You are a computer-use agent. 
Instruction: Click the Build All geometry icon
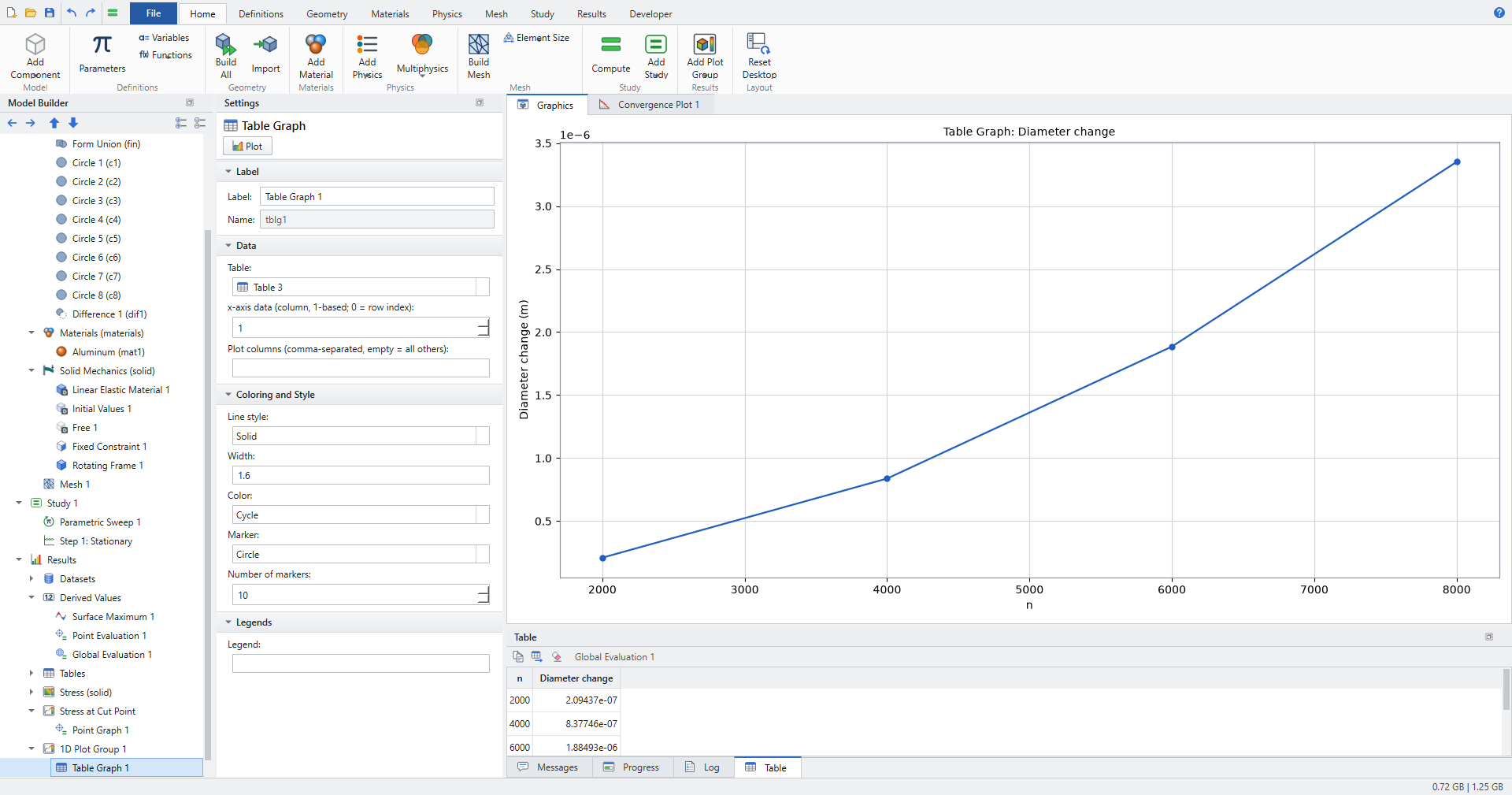226,44
